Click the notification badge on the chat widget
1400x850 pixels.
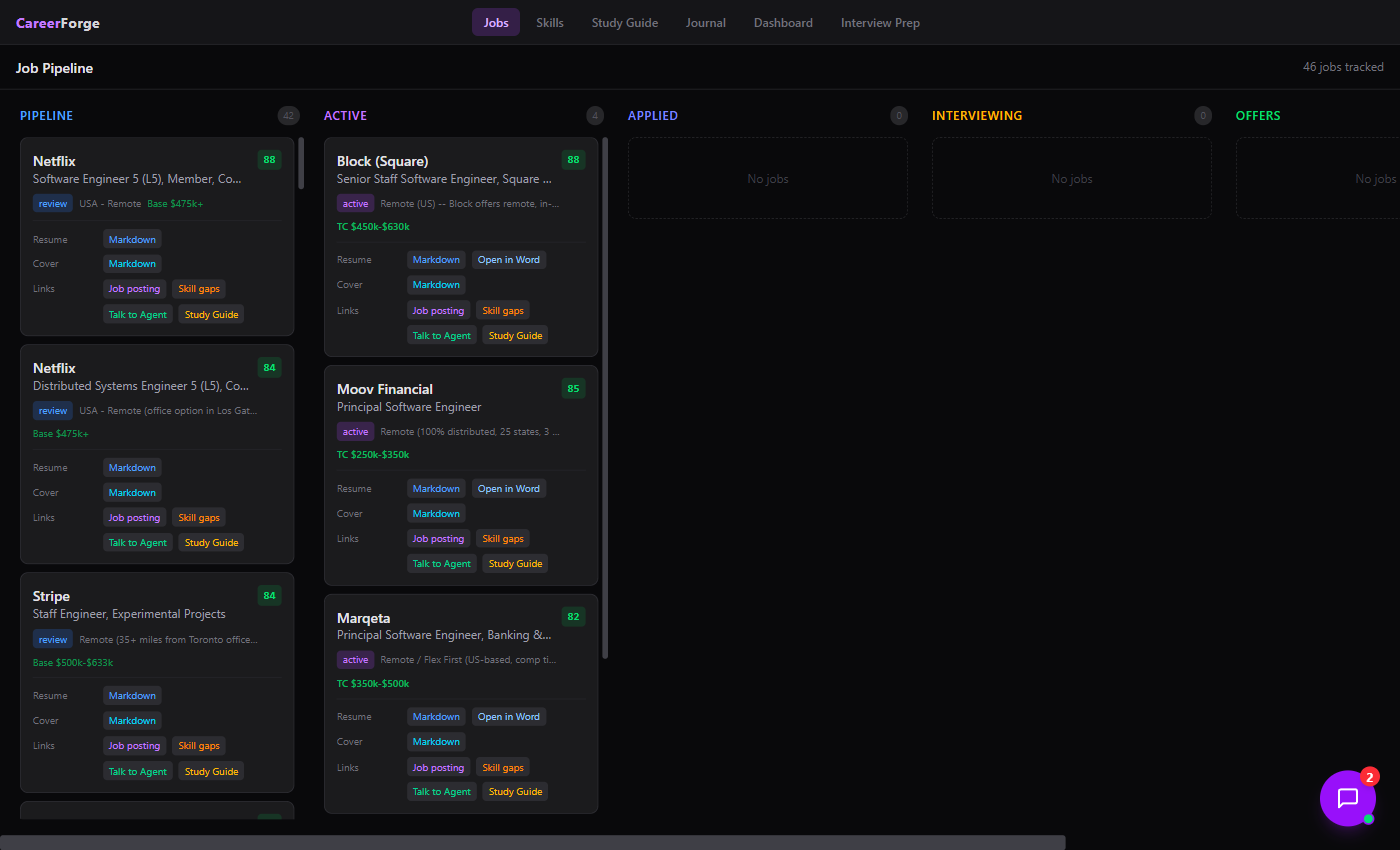(1368, 776)
